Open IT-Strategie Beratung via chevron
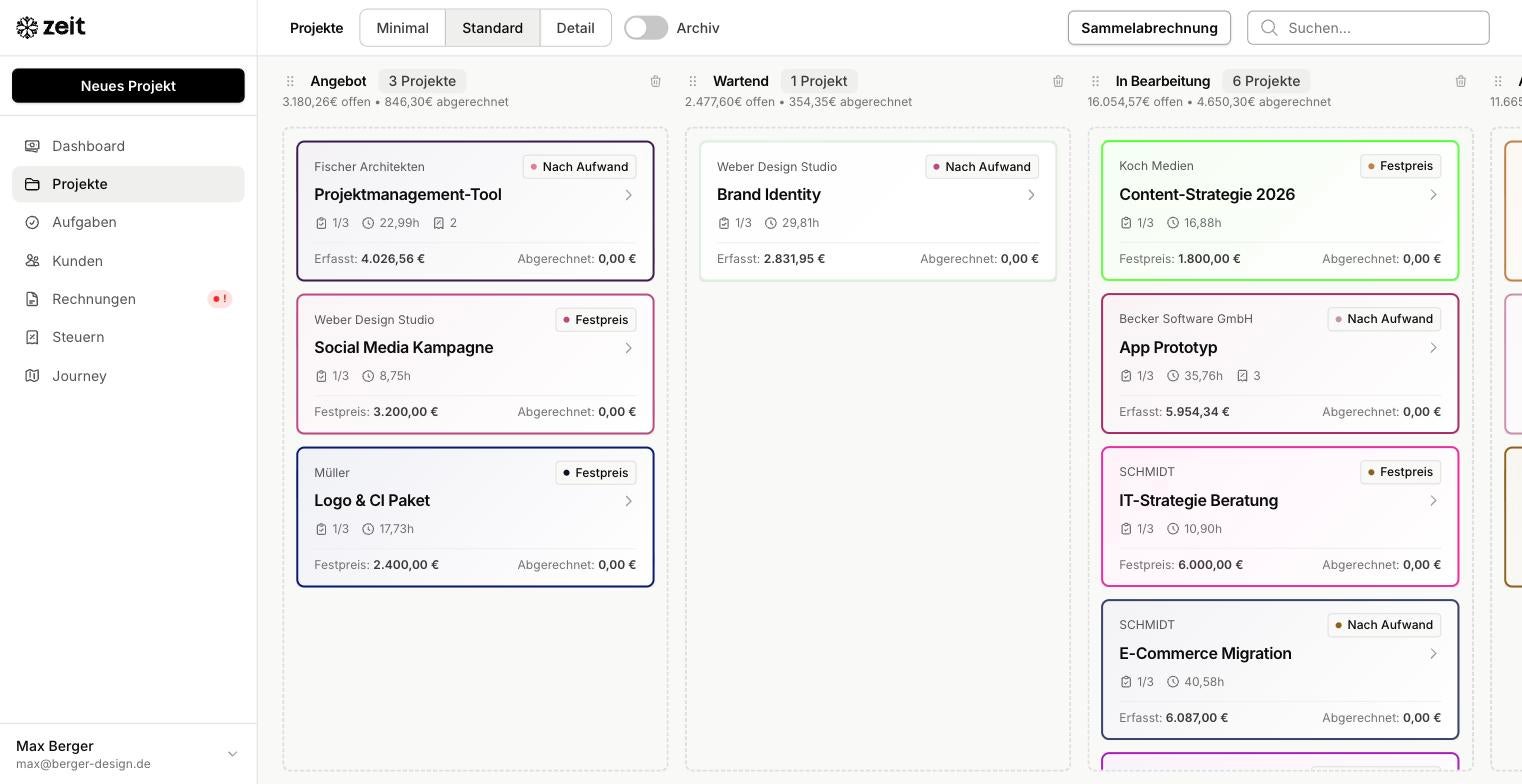1522x784 pixels. click(x=1433, y=501)
